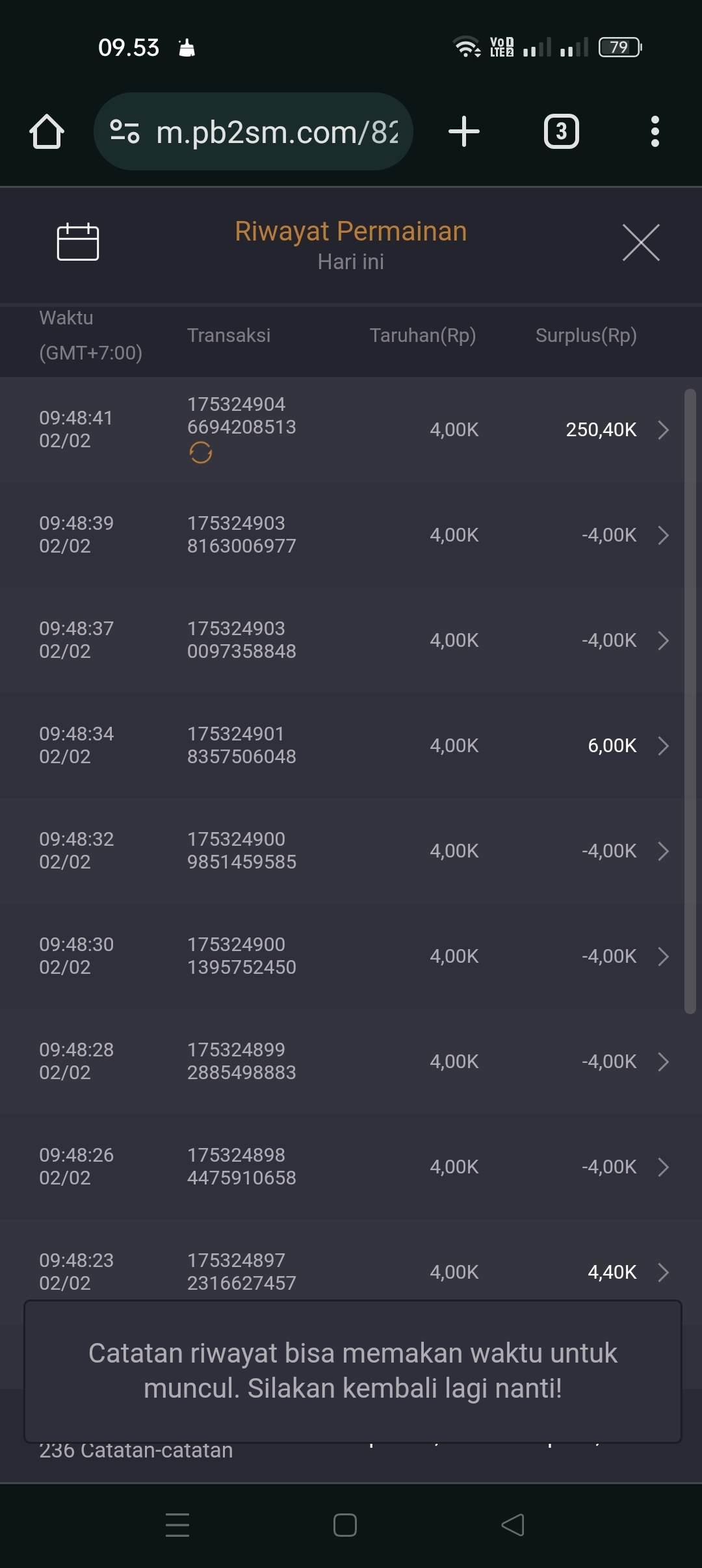Image resolution: width=702 pixels, height=1568 pixels.
Task: Open details for the 09:48:26 bet
Action: click(663, 1167)
